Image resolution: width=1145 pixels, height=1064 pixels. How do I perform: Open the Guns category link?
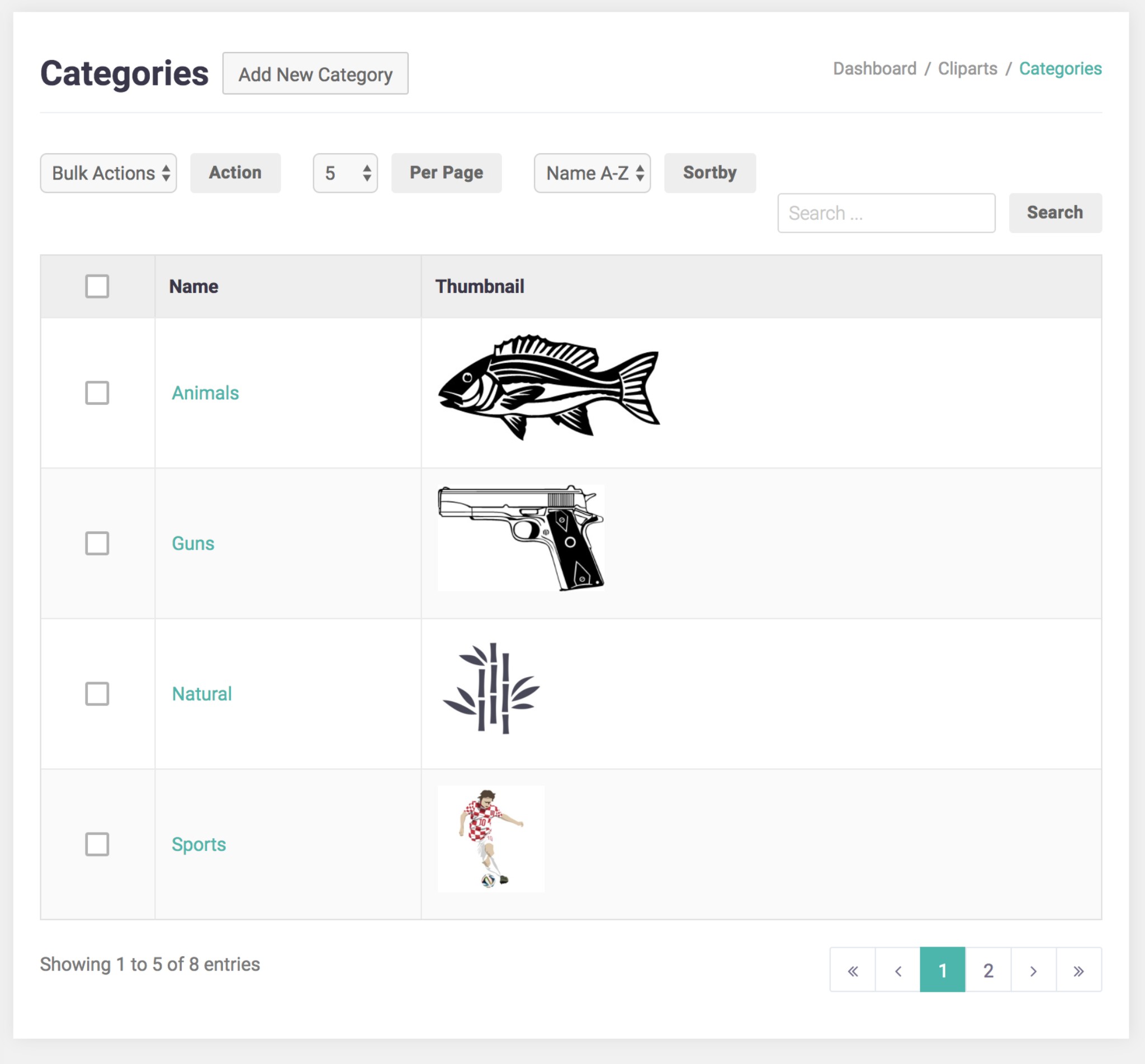pyautogui.click(x=193, y=543)
